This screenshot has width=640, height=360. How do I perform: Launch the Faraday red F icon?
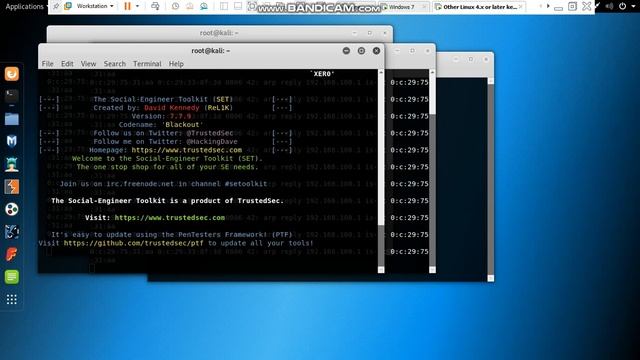(x=11, y=254)
